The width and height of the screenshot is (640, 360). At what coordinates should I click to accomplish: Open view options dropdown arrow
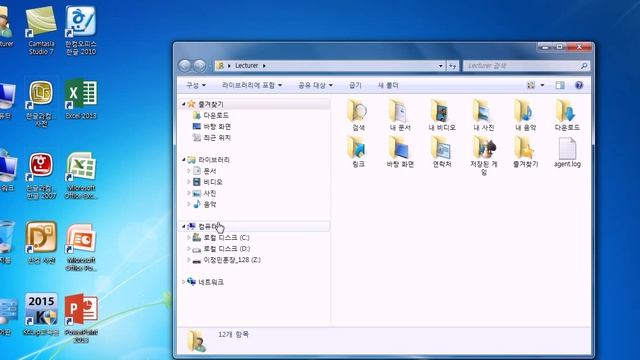tap(542, 85)
